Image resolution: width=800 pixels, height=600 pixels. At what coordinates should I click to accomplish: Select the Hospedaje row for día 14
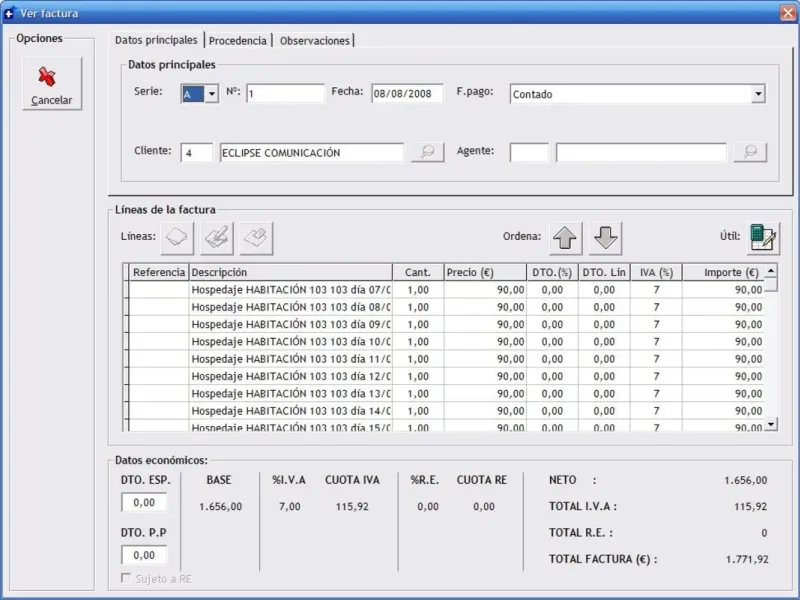click(x=446, y=411)
